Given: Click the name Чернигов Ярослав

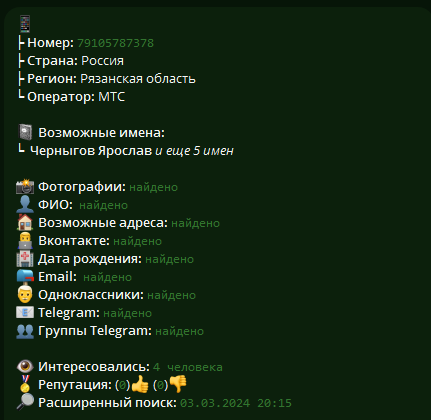Looking at the screenshot, I should click(x=91, y=151).
